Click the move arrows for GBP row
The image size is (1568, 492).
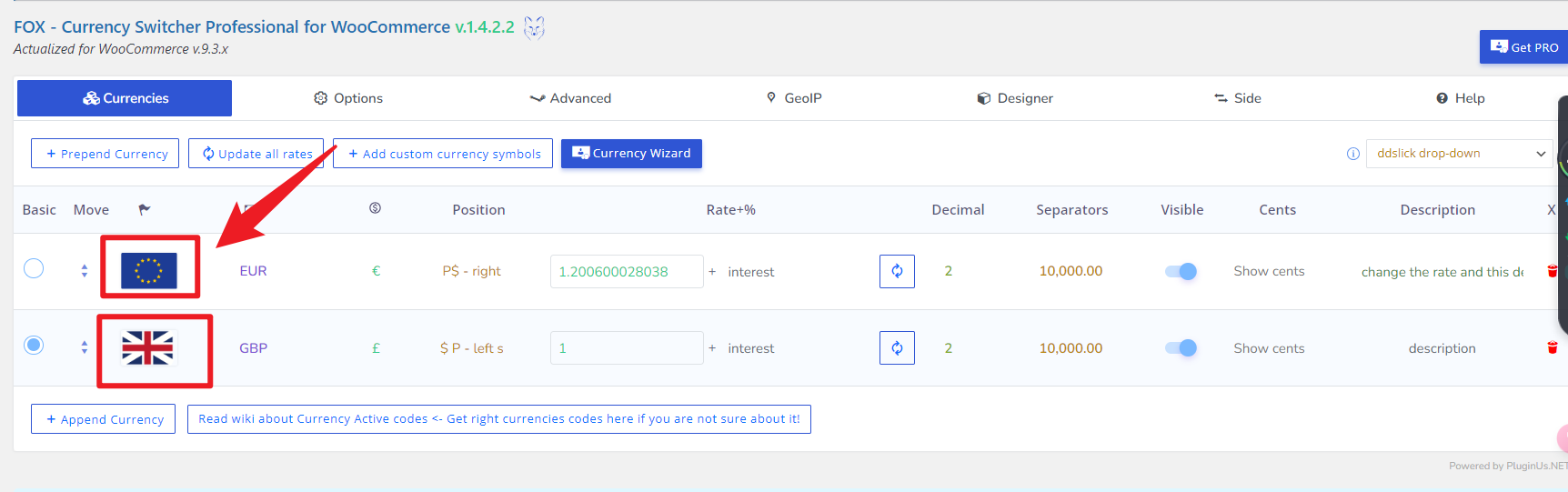pos(84,347)
